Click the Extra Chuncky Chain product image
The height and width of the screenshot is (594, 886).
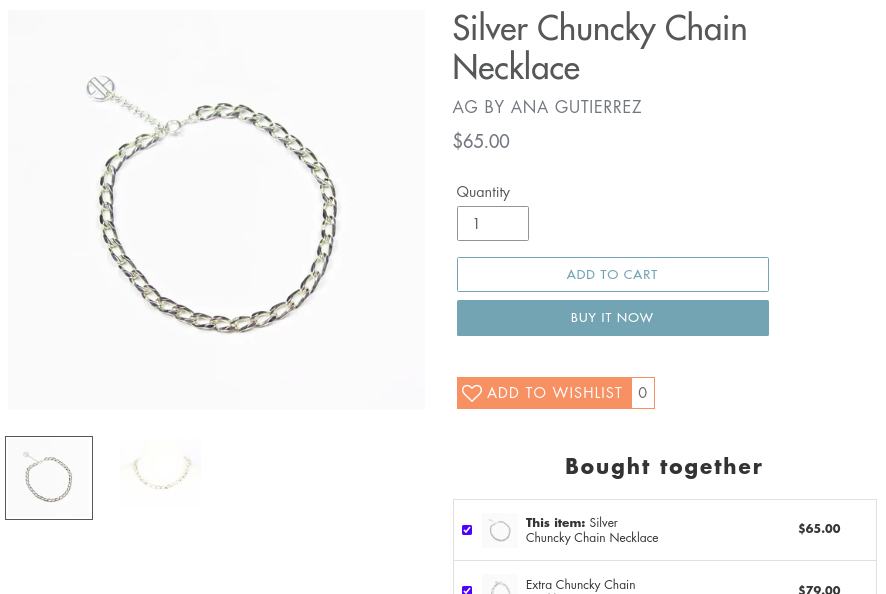(x=499, y=588)
